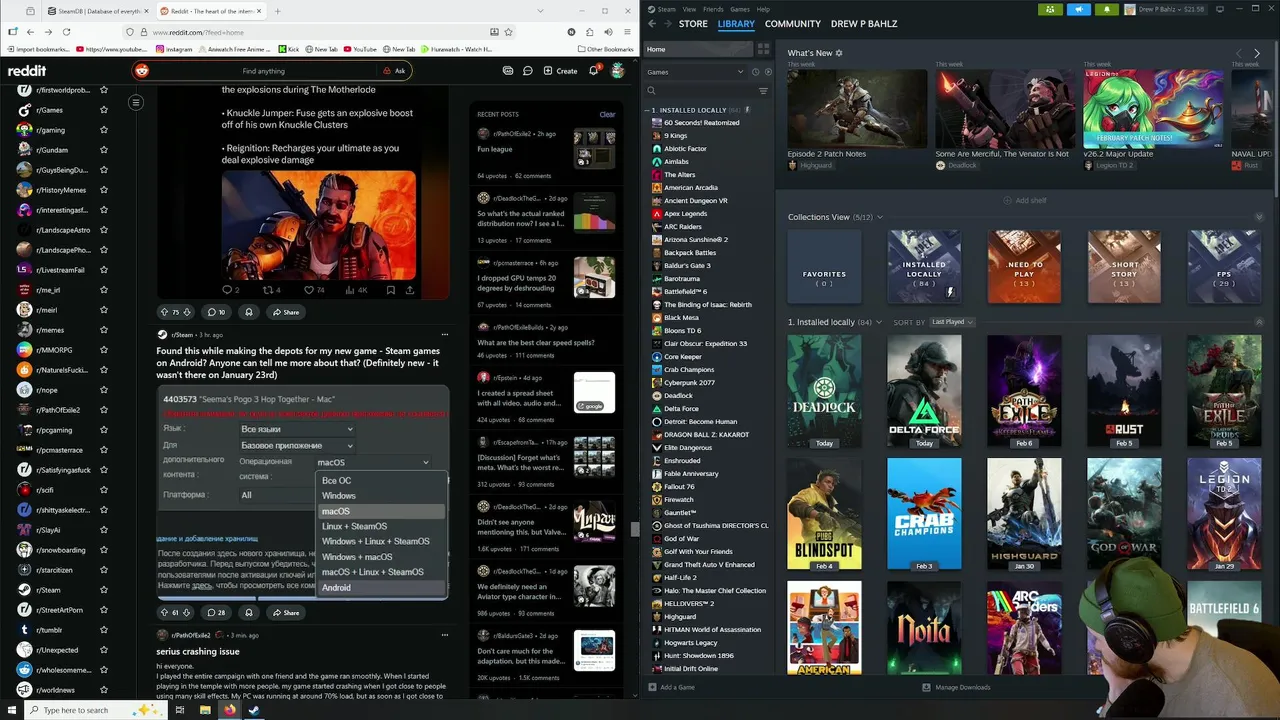This screenshot has width=1280, height=720.
Task: Next What's New items arrow
Action: tap(1257, 53)
